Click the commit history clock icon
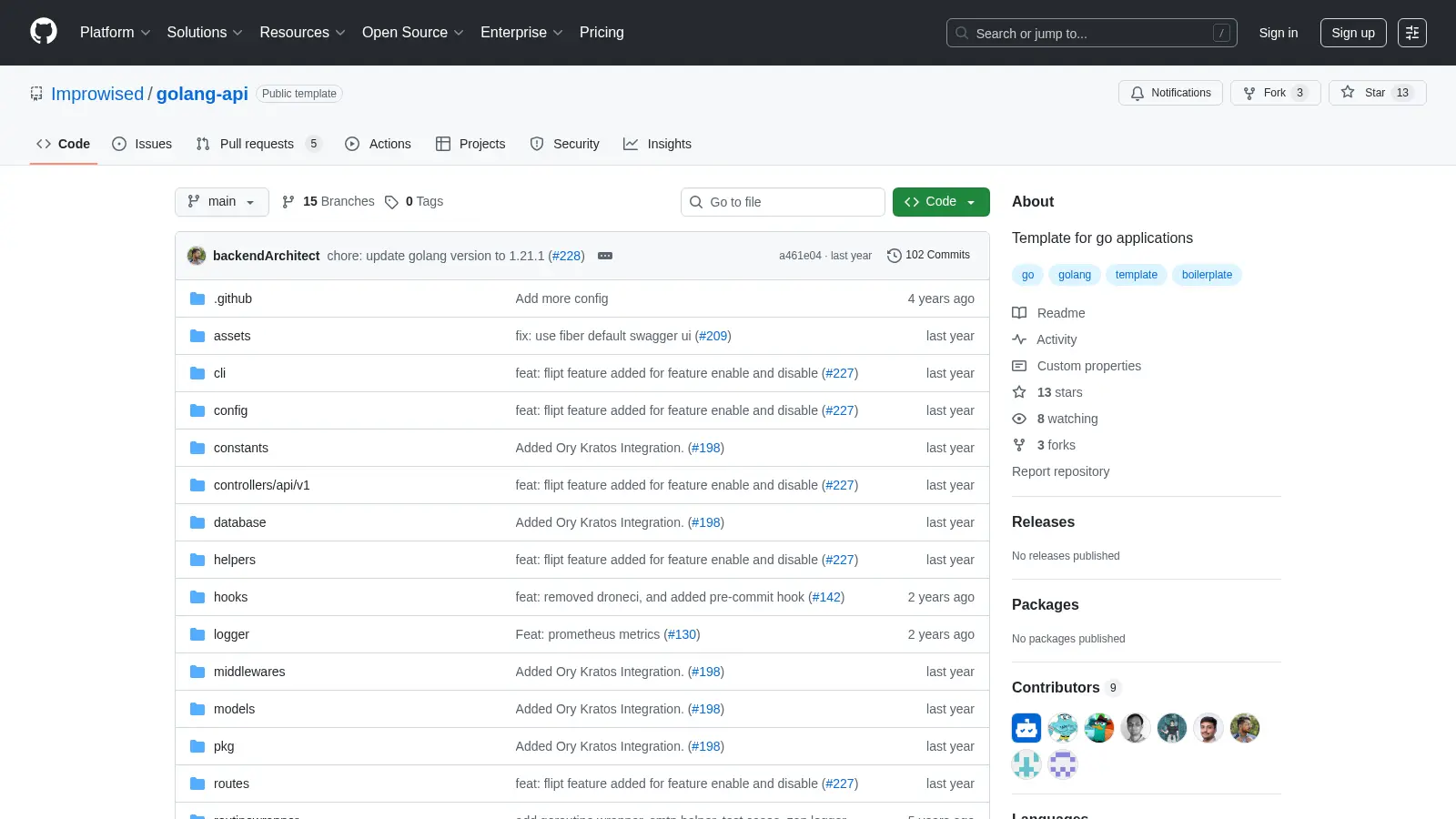Image resolution: width=1456 pixels, height=819 pixels. click(x=895, y=256)
